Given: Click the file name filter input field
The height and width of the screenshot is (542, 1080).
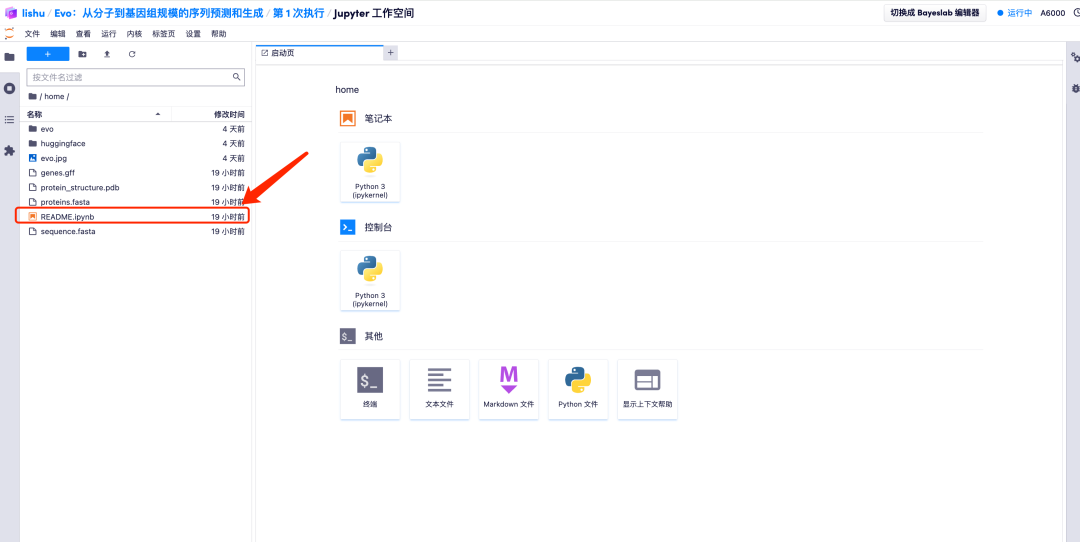Looking at the screenshot, I should (x=130, y=77).
